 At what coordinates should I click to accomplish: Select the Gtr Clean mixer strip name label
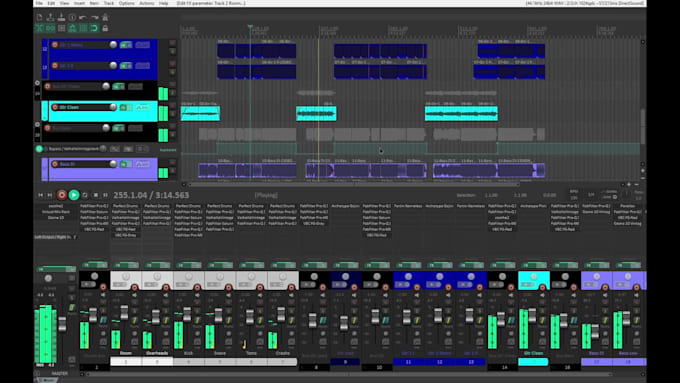pyautogui.click(x=533, y=354)
